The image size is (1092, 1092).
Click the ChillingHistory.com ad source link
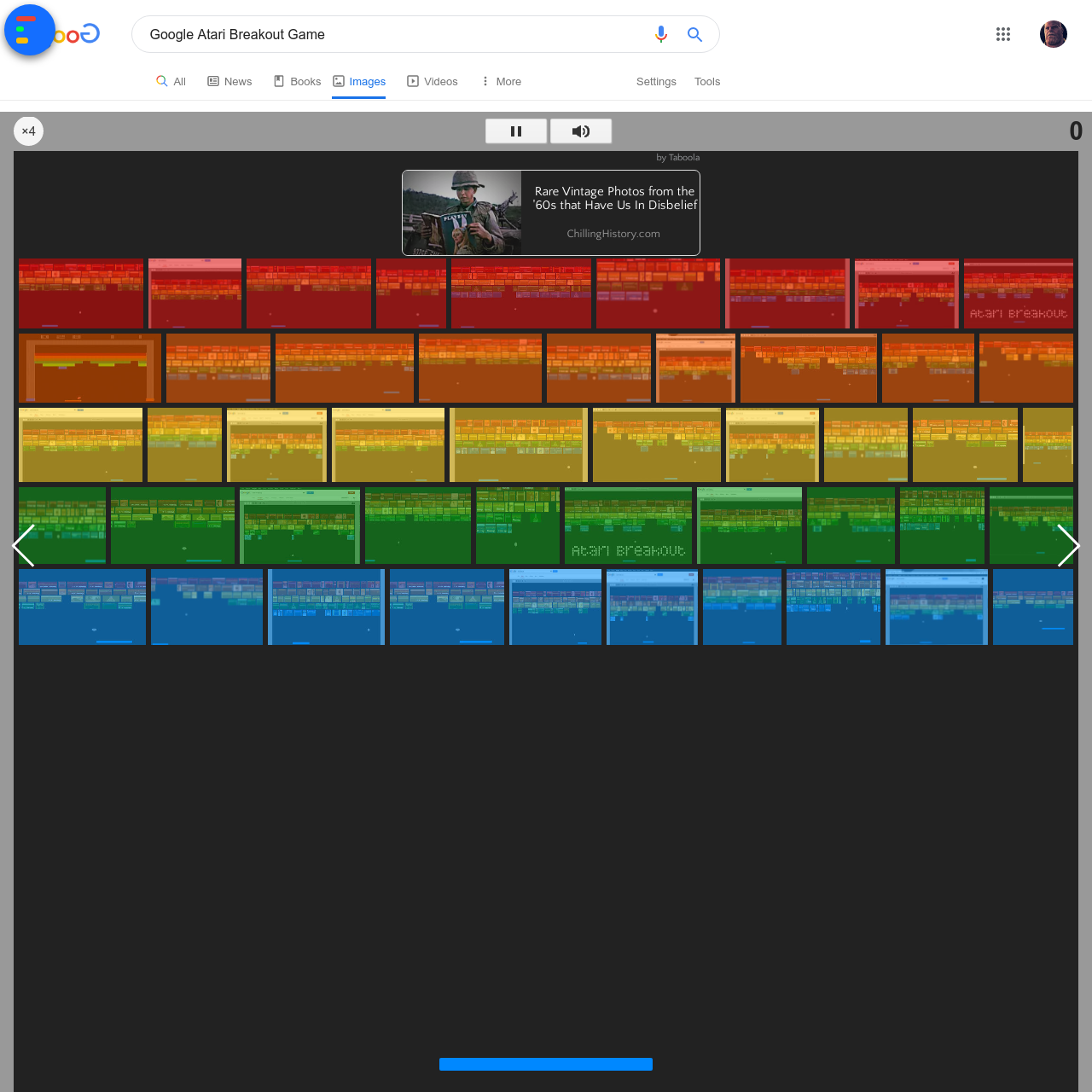tap(613, 234)
